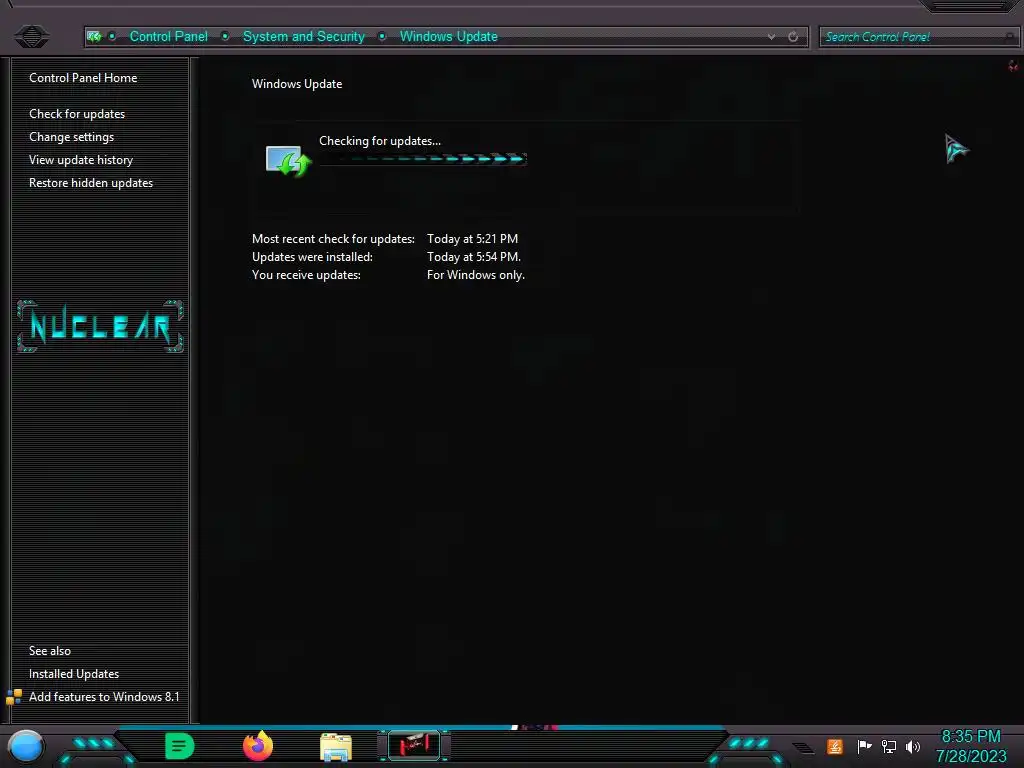Click 'Checking for updates...' text
The height and width of the screenshot is (768, 1024).
(x=379, y=141)
